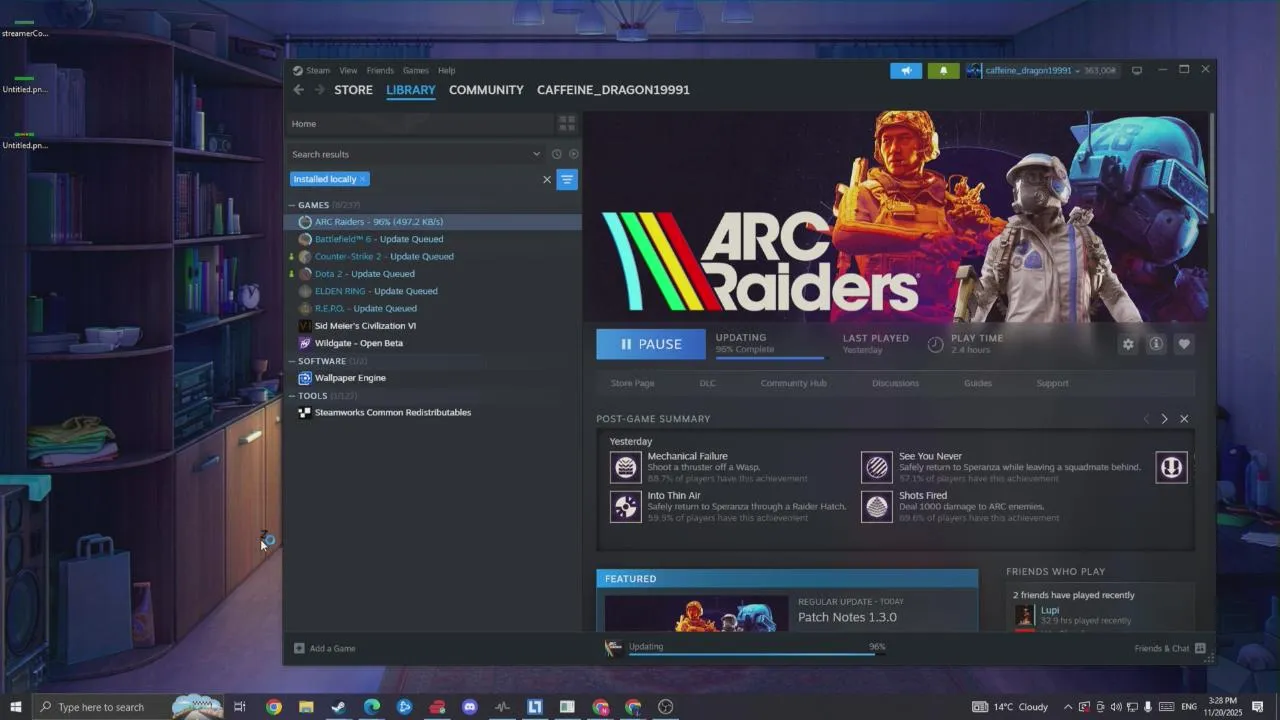
Task: Select Wallpaper Engine in software list
Action: 433,378
